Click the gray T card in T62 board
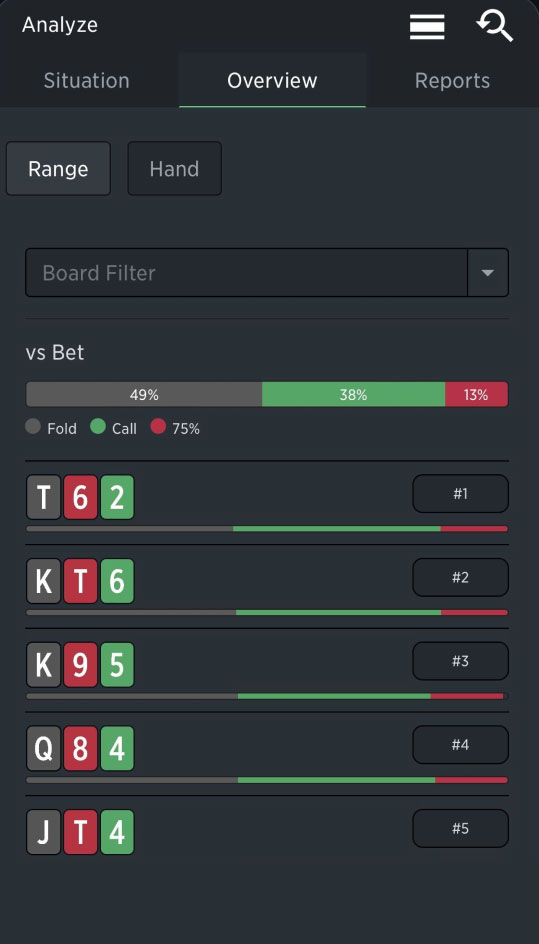Image resolution: width=539 pixels, height=944 pixels. coord(43,497)
